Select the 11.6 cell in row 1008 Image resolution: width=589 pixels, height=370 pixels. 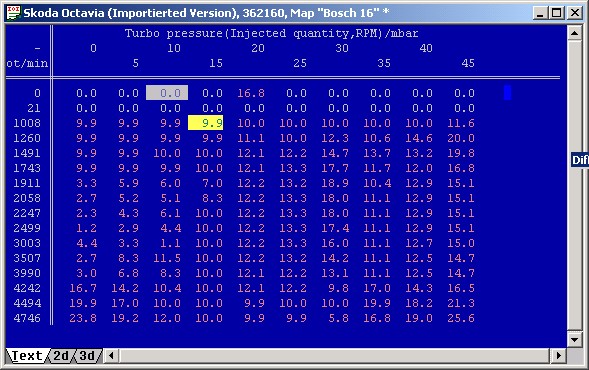(461, 123)
